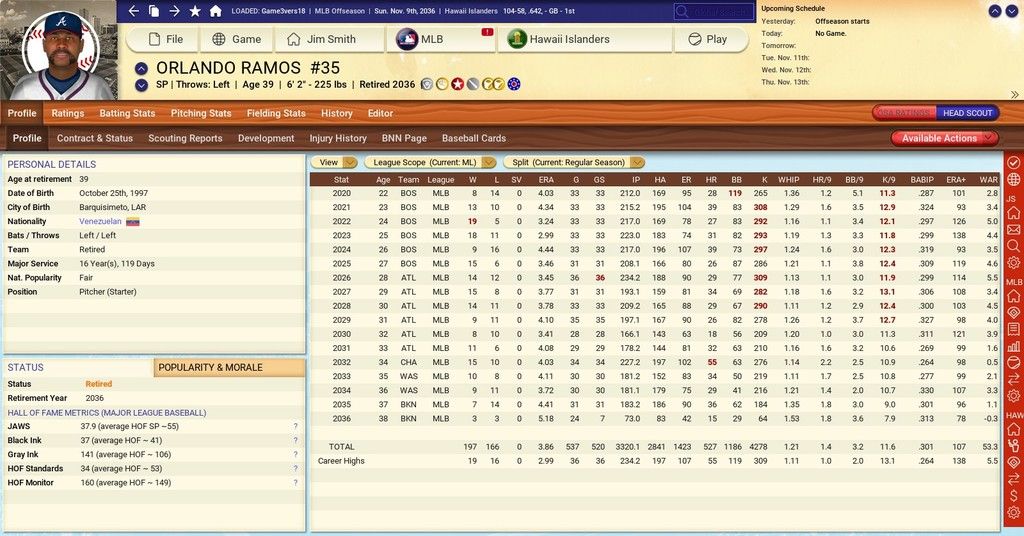Click the checkmark icon atop right sidebar
This screenshot has width=1024, height=536.
click(x=1013, y=162)
